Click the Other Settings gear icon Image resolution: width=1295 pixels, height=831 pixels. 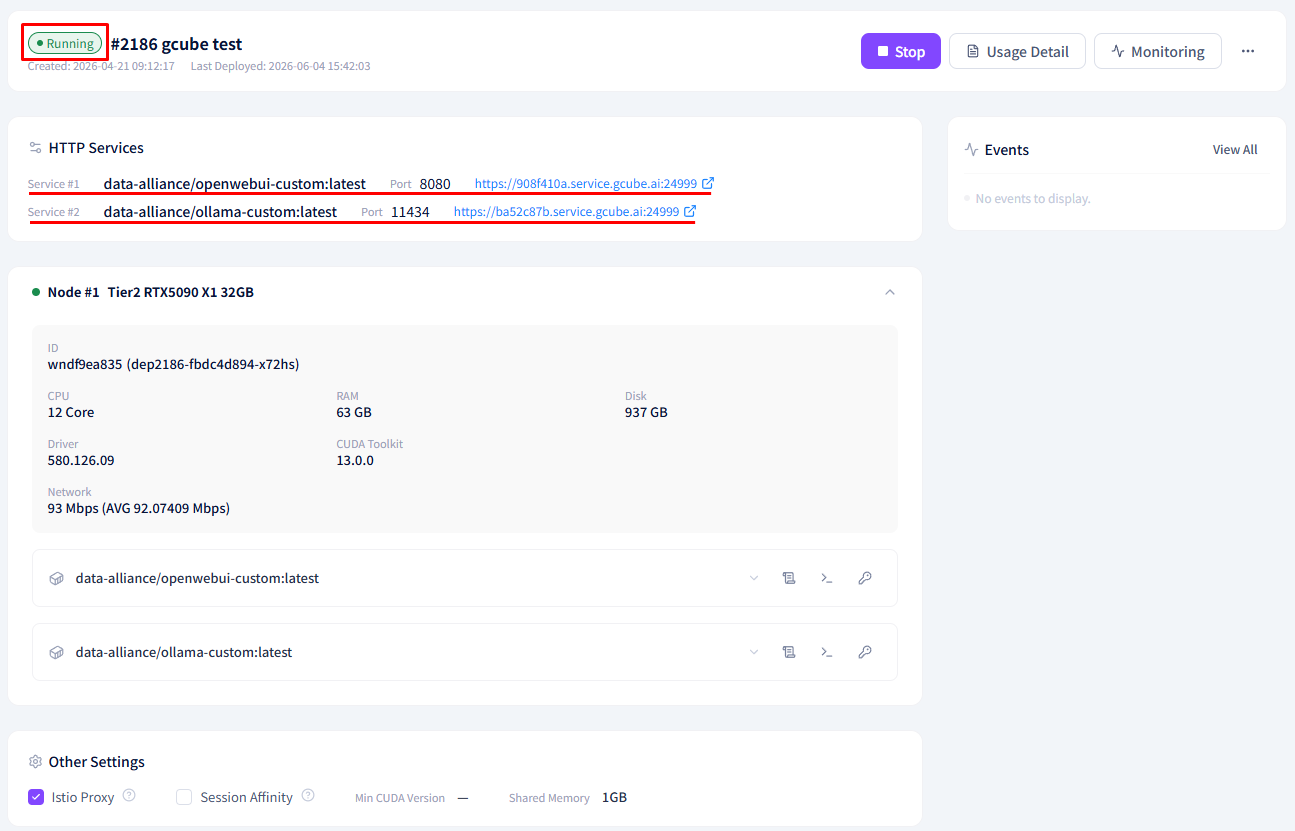pyautogui.click(x=36, y=762)
